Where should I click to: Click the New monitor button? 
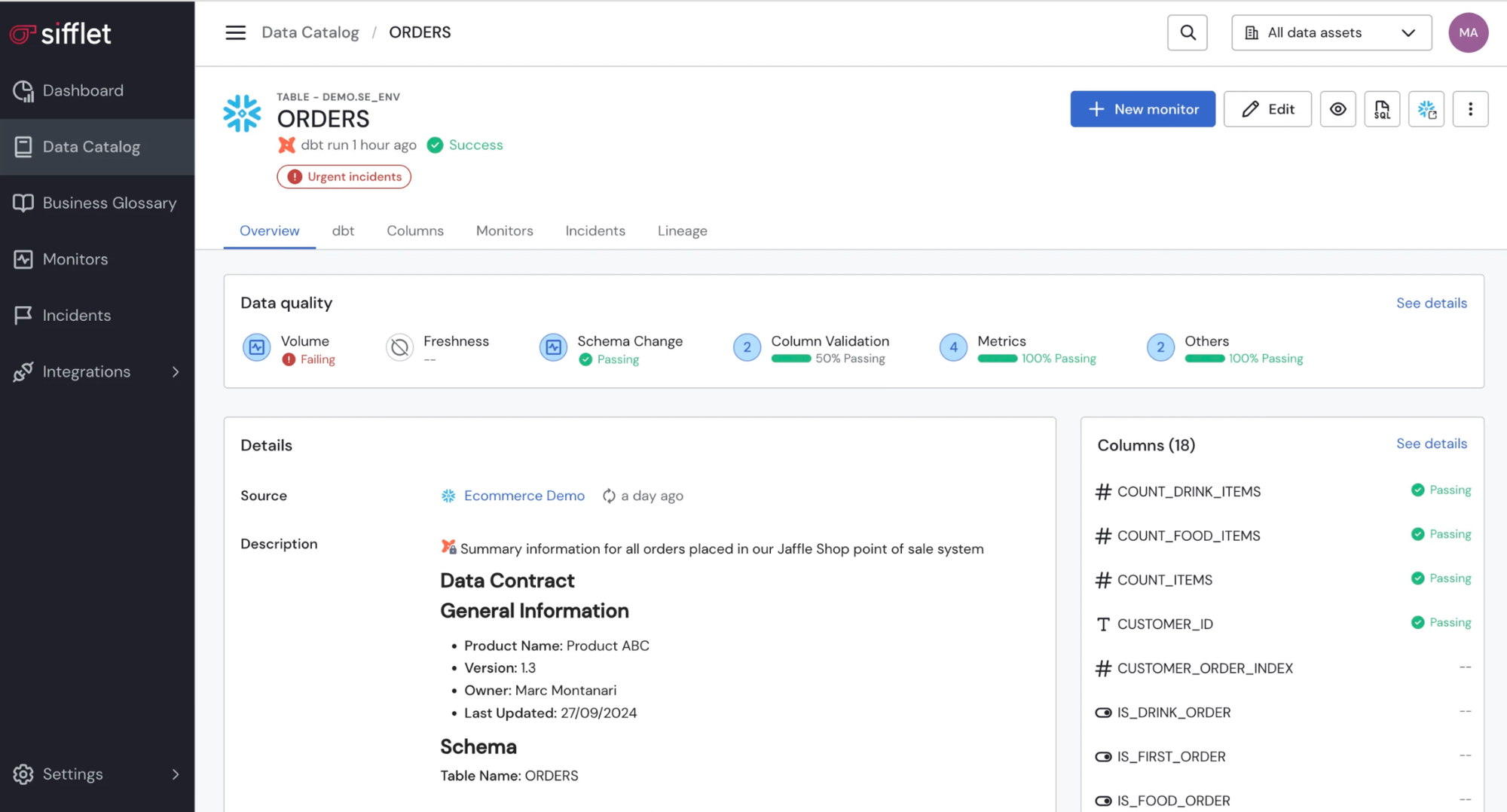(1142, 109)
